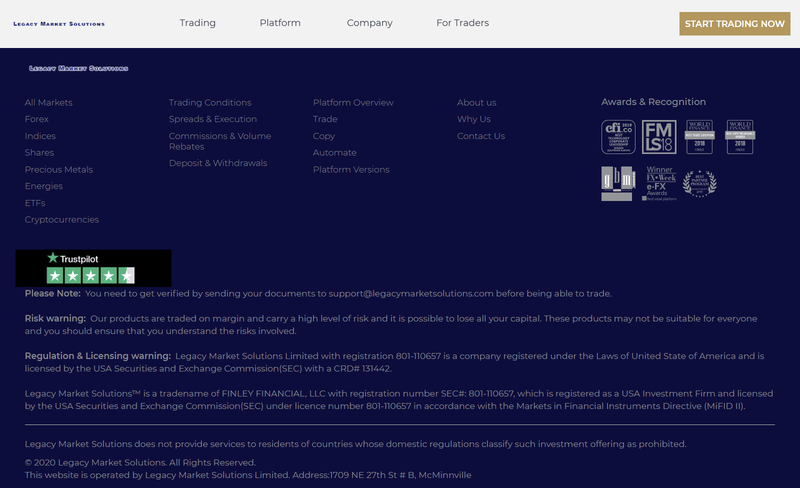Screen dimensions: 800x488
Task: Click the Start Trading Now button
Action: (735, 23)
